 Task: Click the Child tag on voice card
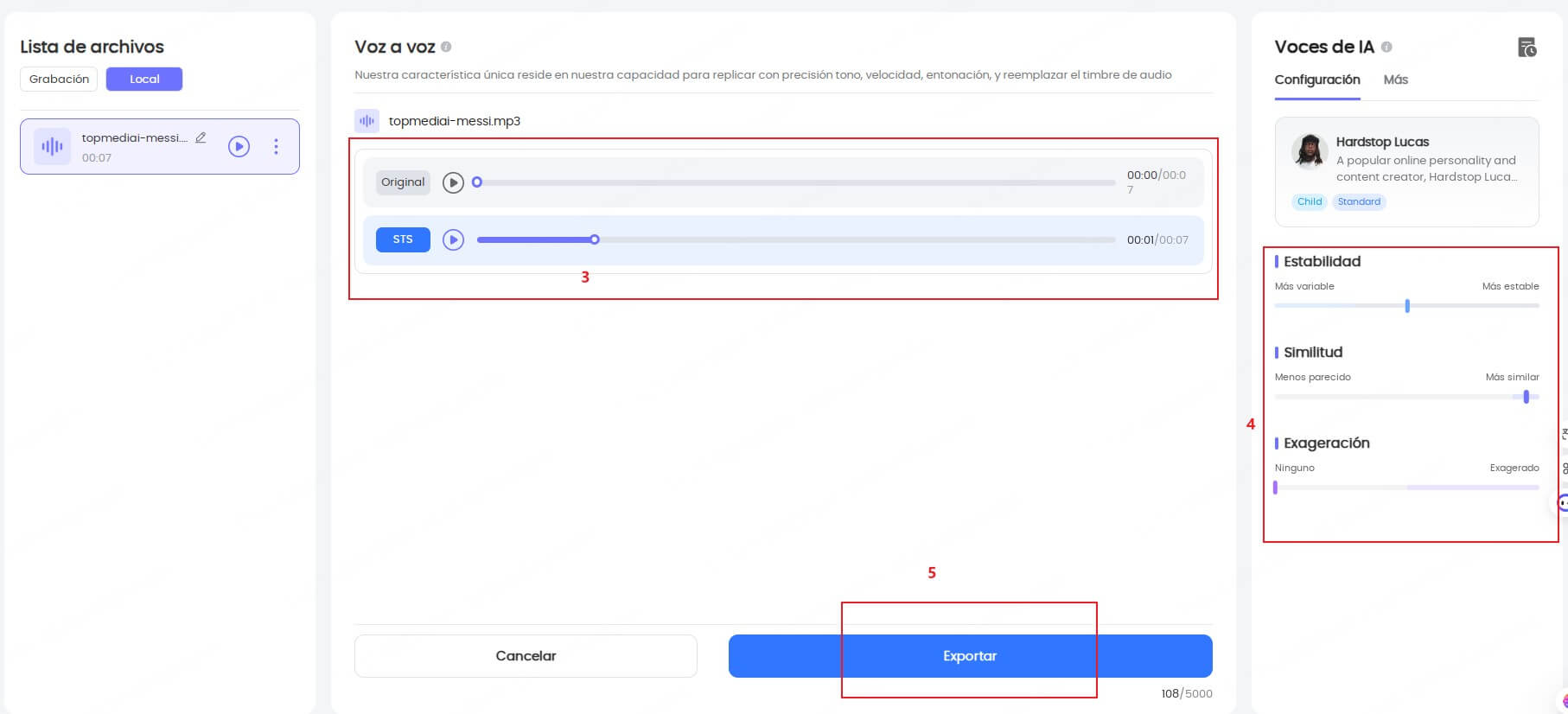[x=1310, y=201]
